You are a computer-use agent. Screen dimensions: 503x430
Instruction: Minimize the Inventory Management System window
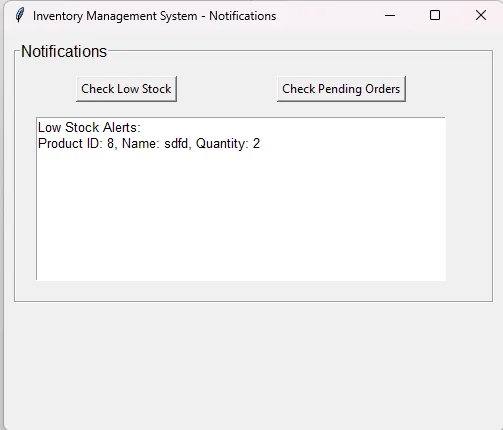coord(390,15)
